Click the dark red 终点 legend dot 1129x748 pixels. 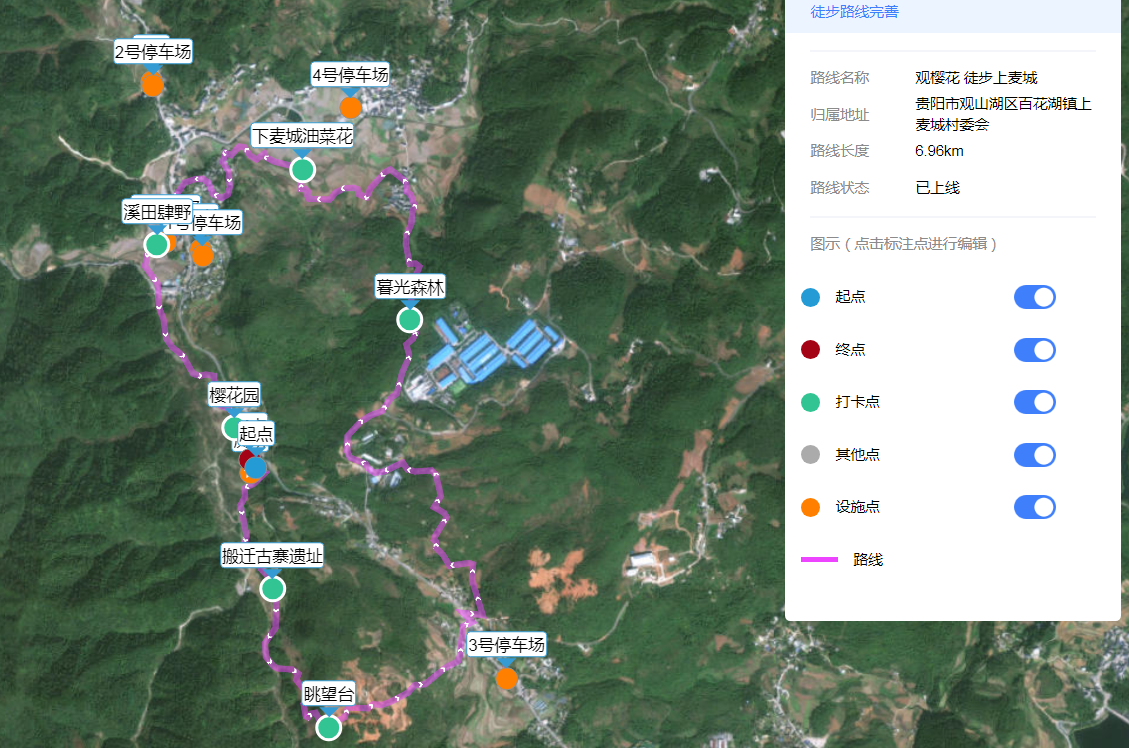point(811,350)
